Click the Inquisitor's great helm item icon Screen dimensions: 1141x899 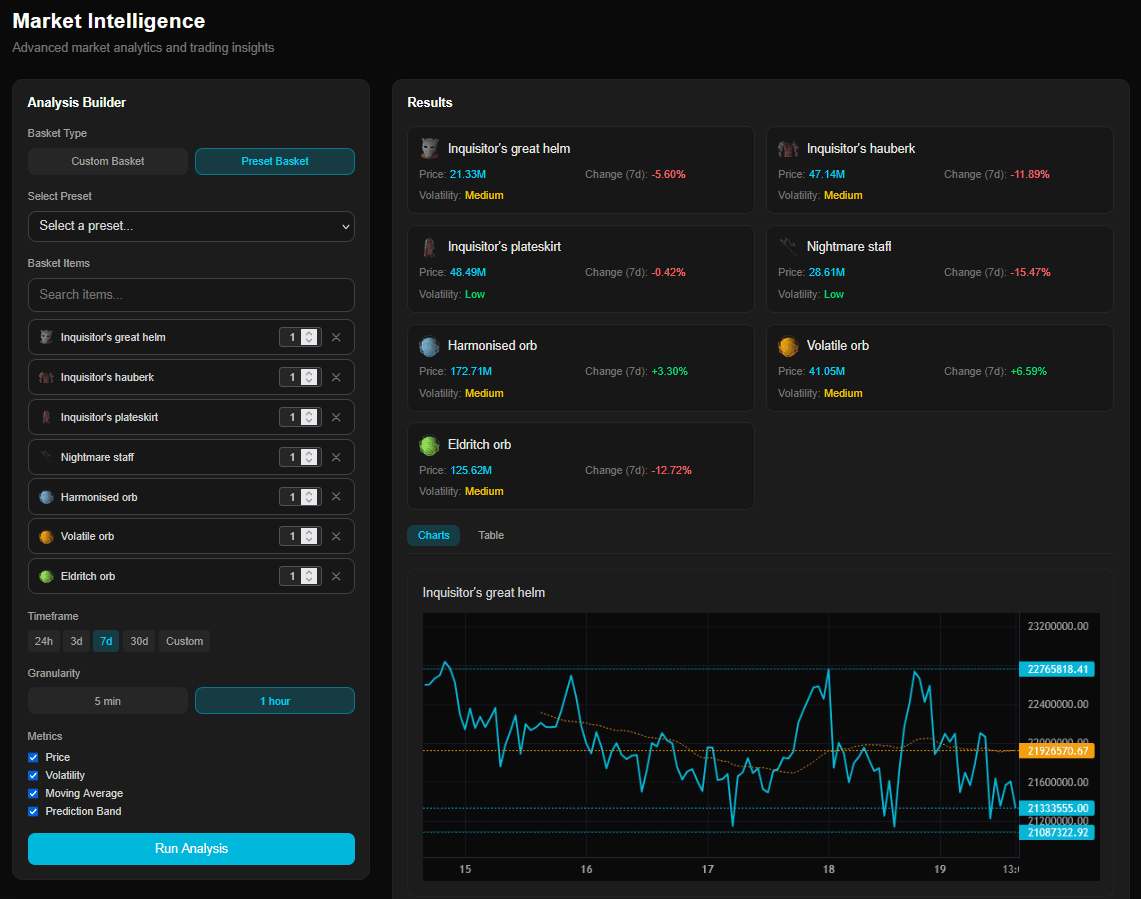click(429, 147)
